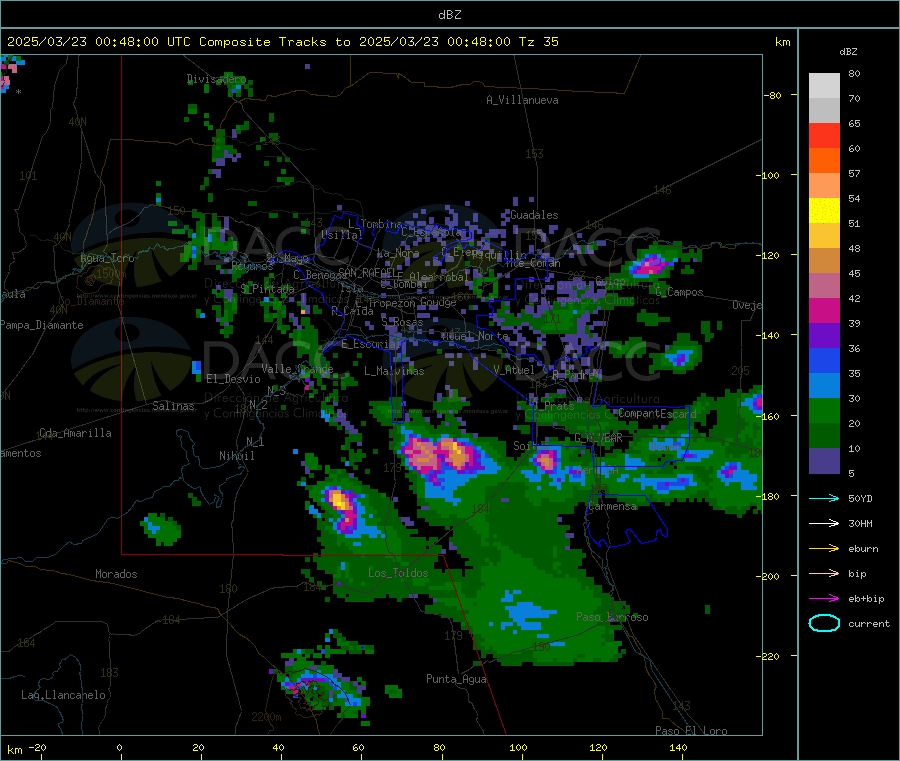Click the Divisadero map label
The width and height of the screenshot is (900, 761).
[x=216, y=79]
